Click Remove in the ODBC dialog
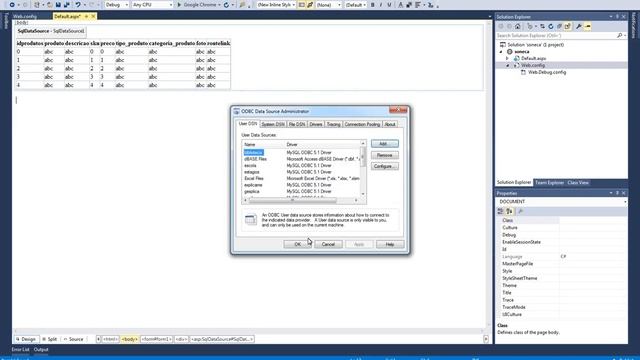This screenshot has height=360, width=640. click(x=384, y=155)
